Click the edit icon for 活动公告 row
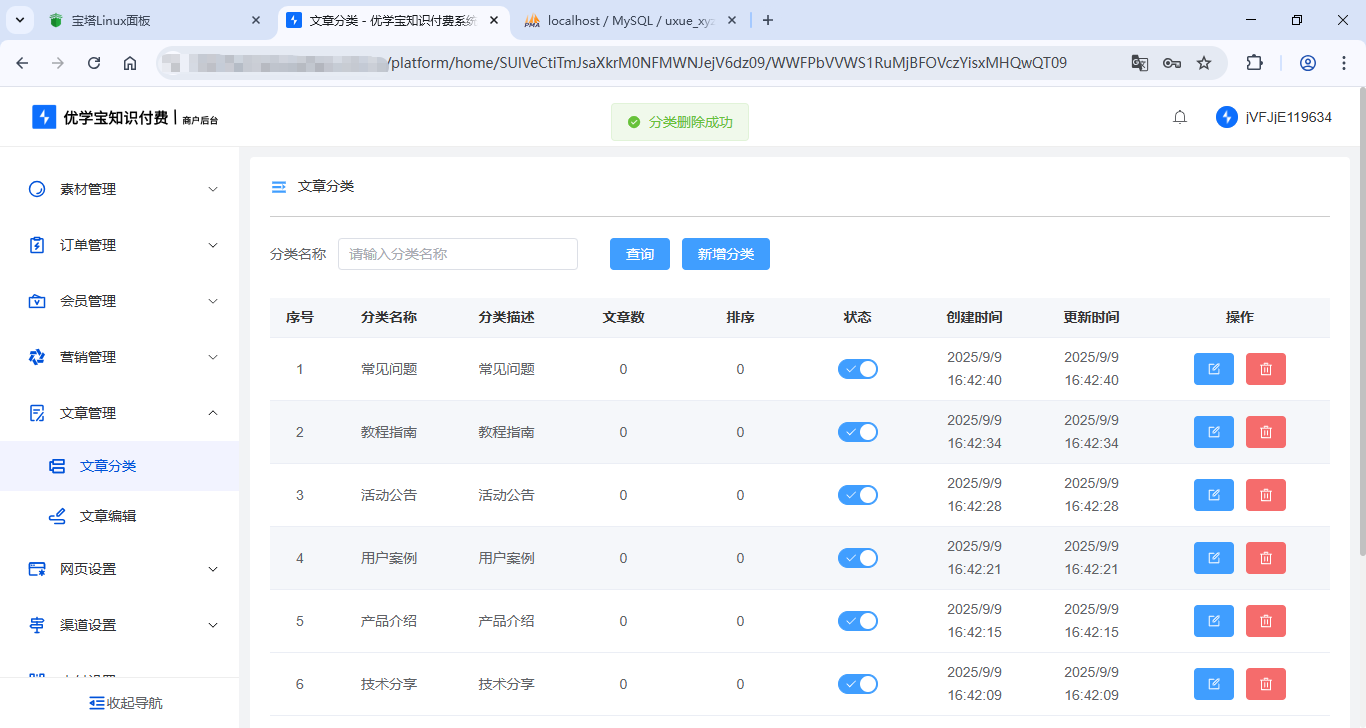1366x728 pixels. pyautogui.click(x=1213, y=495)
